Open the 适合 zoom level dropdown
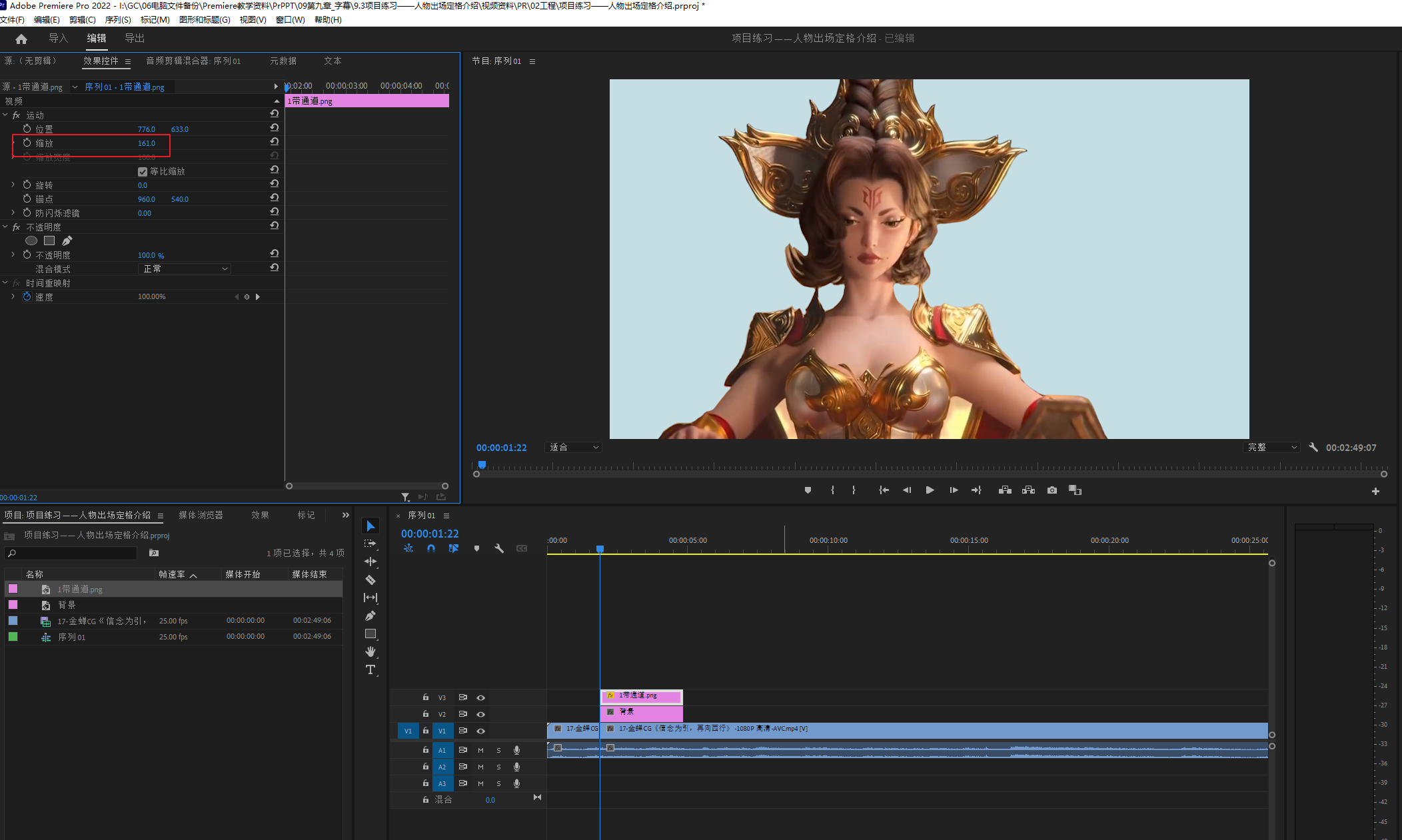The width and height of the screenshot is (1402, 840). 573,448
